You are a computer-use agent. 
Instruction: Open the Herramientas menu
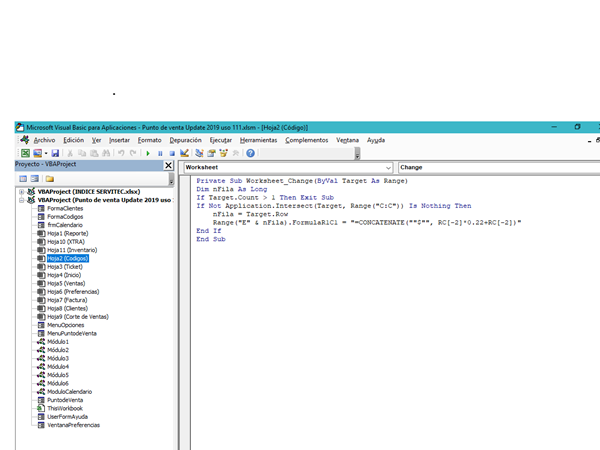point(258,140)
